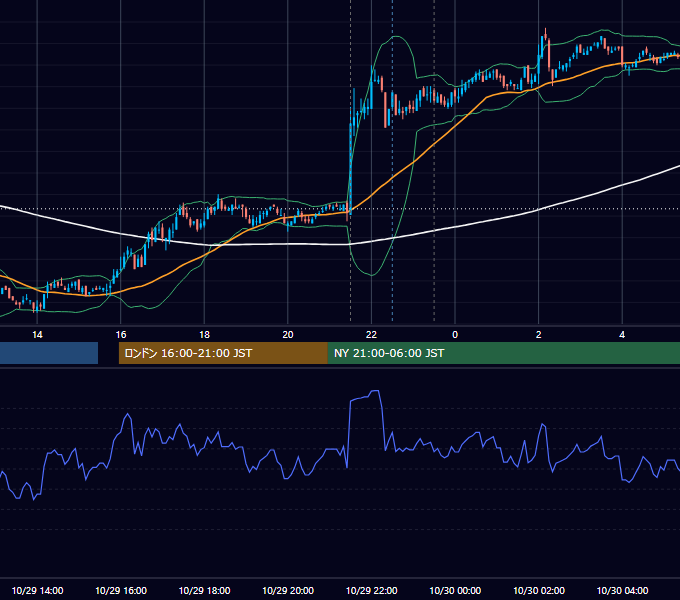Viewport: 680px width, 600px height.
Task: Click the 10/29 20:00 time label
Action: point(288,590)
